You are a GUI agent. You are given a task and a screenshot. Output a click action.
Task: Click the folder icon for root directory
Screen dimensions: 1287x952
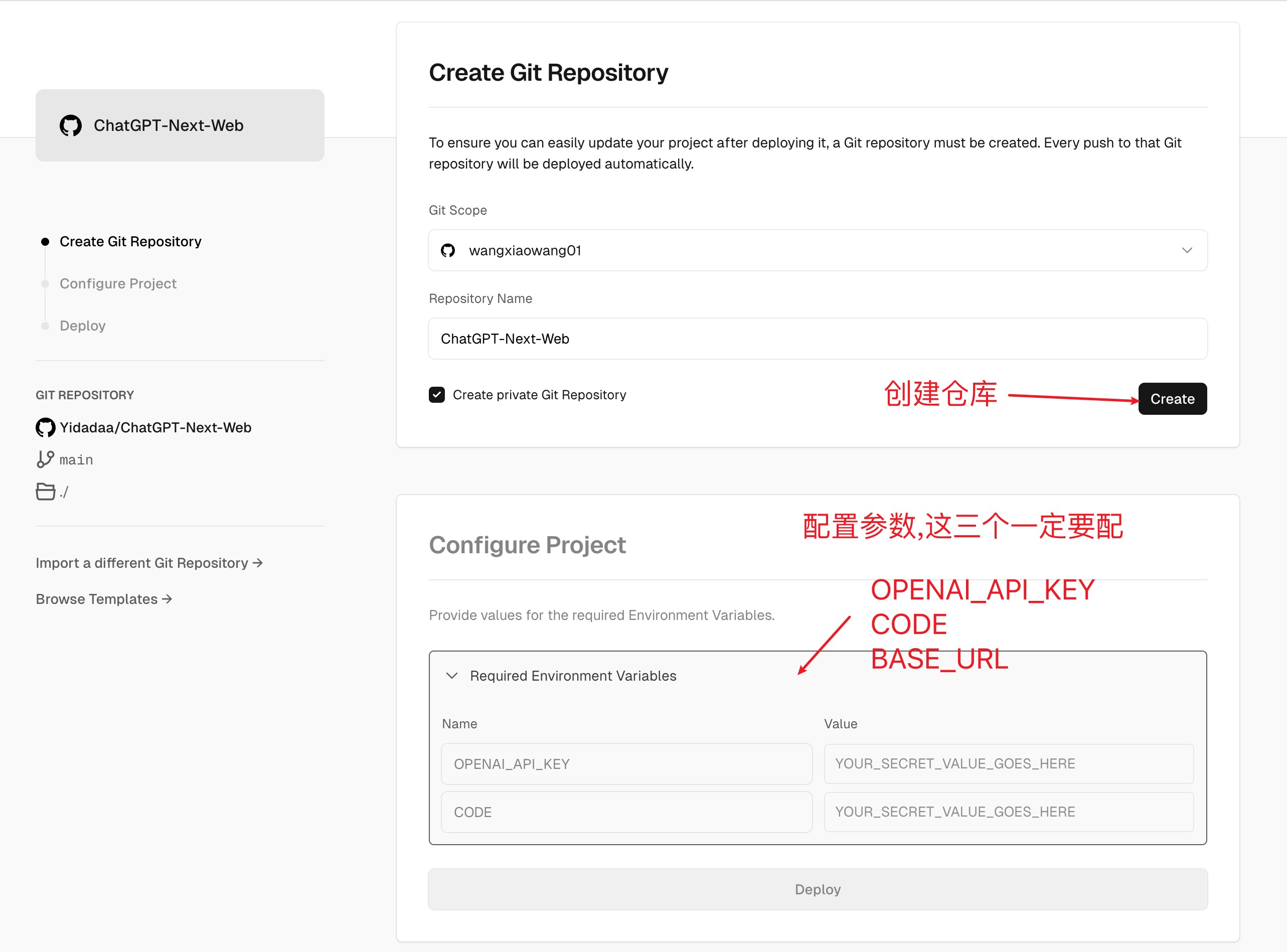pos(46,492)
